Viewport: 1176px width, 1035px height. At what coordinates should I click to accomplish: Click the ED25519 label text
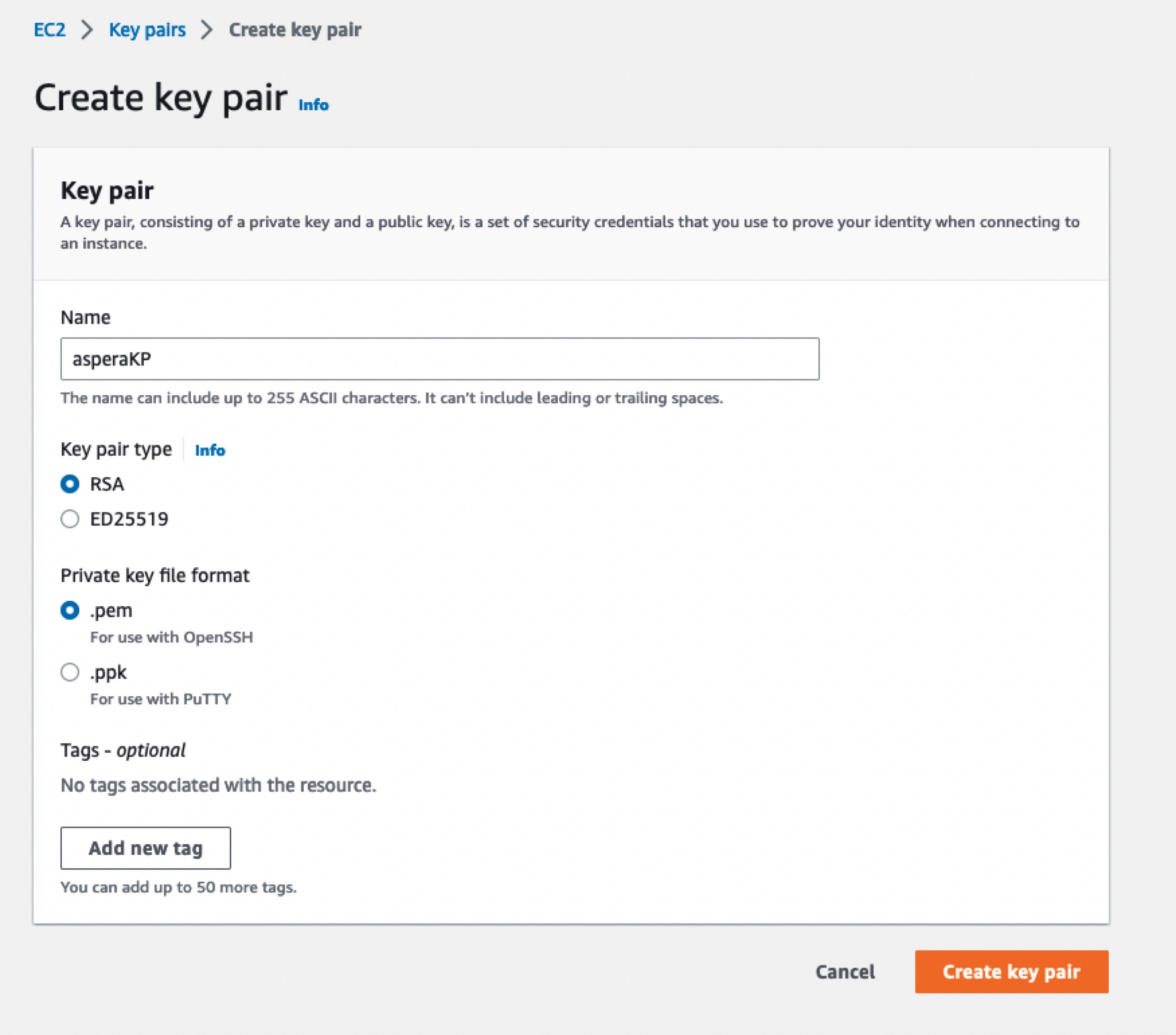click(129, 519)
